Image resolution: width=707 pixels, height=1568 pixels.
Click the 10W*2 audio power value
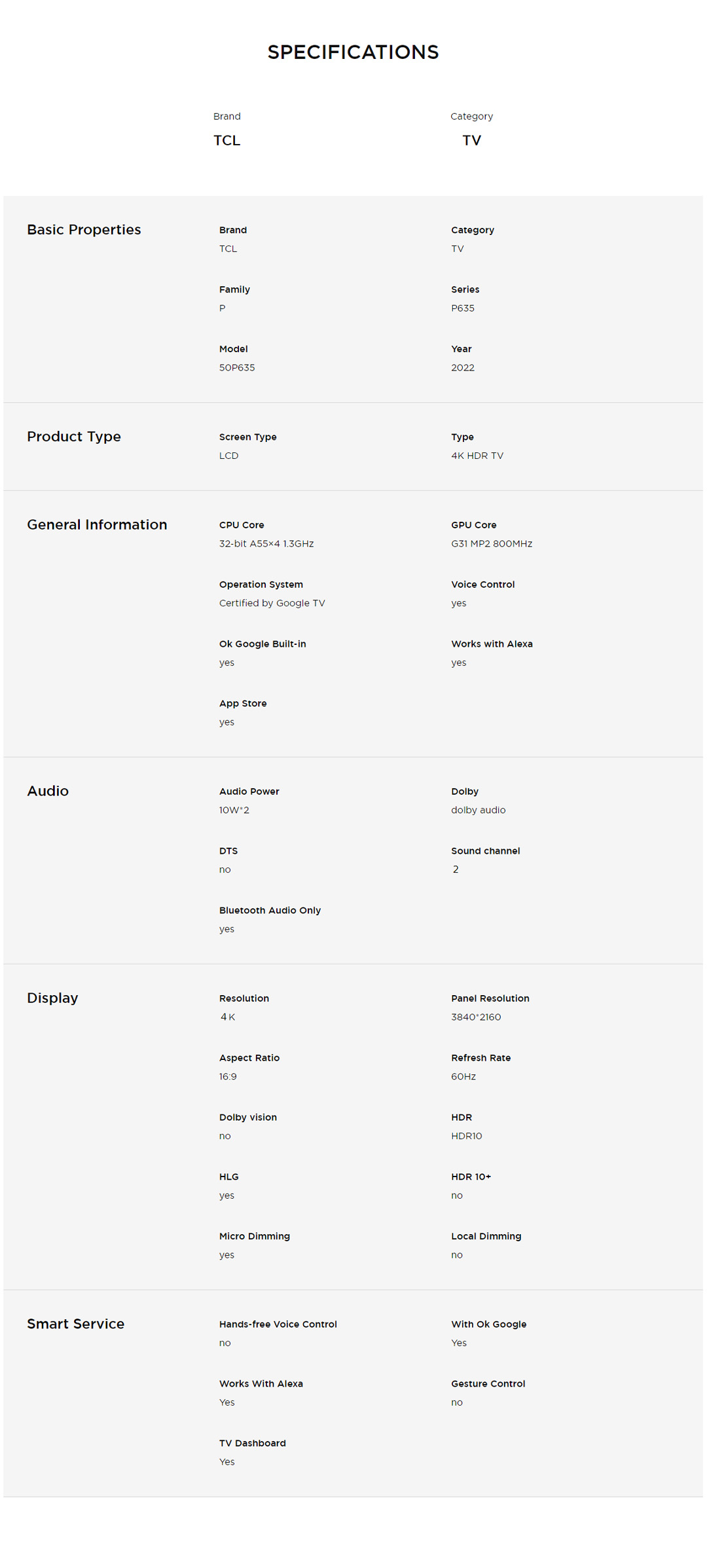pyautogui.click(x=234, y=811)
